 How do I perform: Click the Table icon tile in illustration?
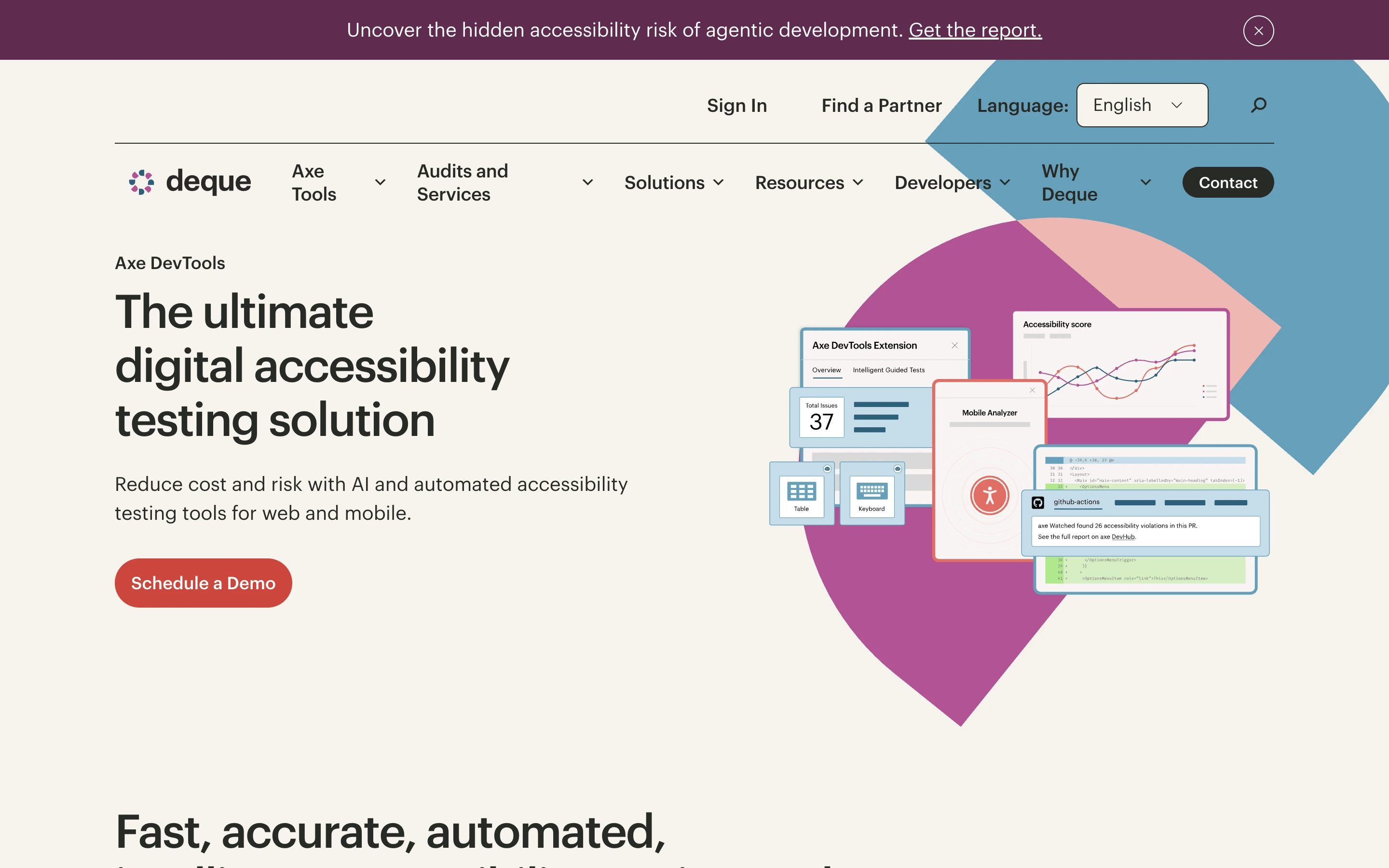(x=801, y=493)
